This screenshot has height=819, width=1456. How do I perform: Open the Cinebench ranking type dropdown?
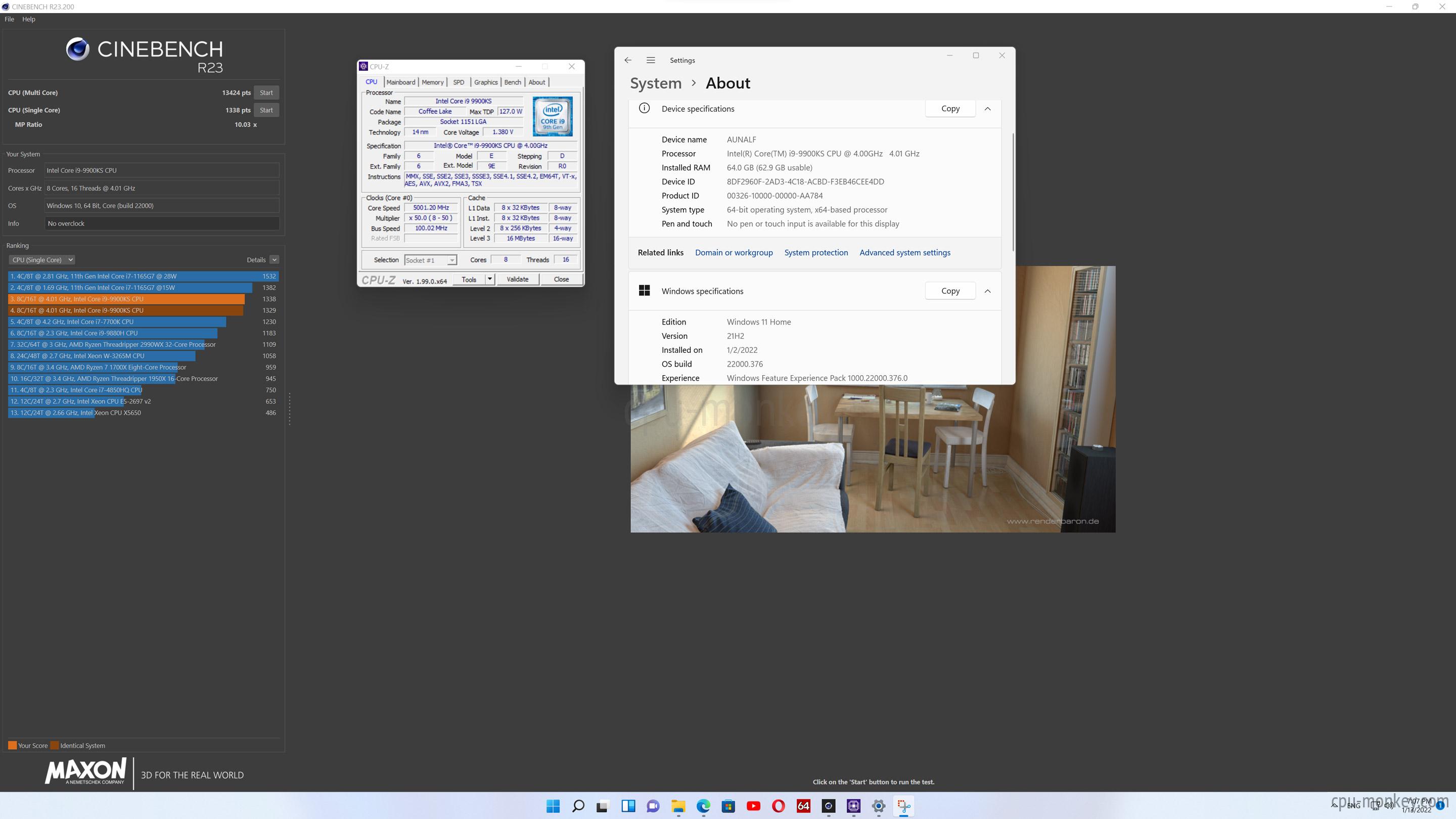[x=41, y=259]
